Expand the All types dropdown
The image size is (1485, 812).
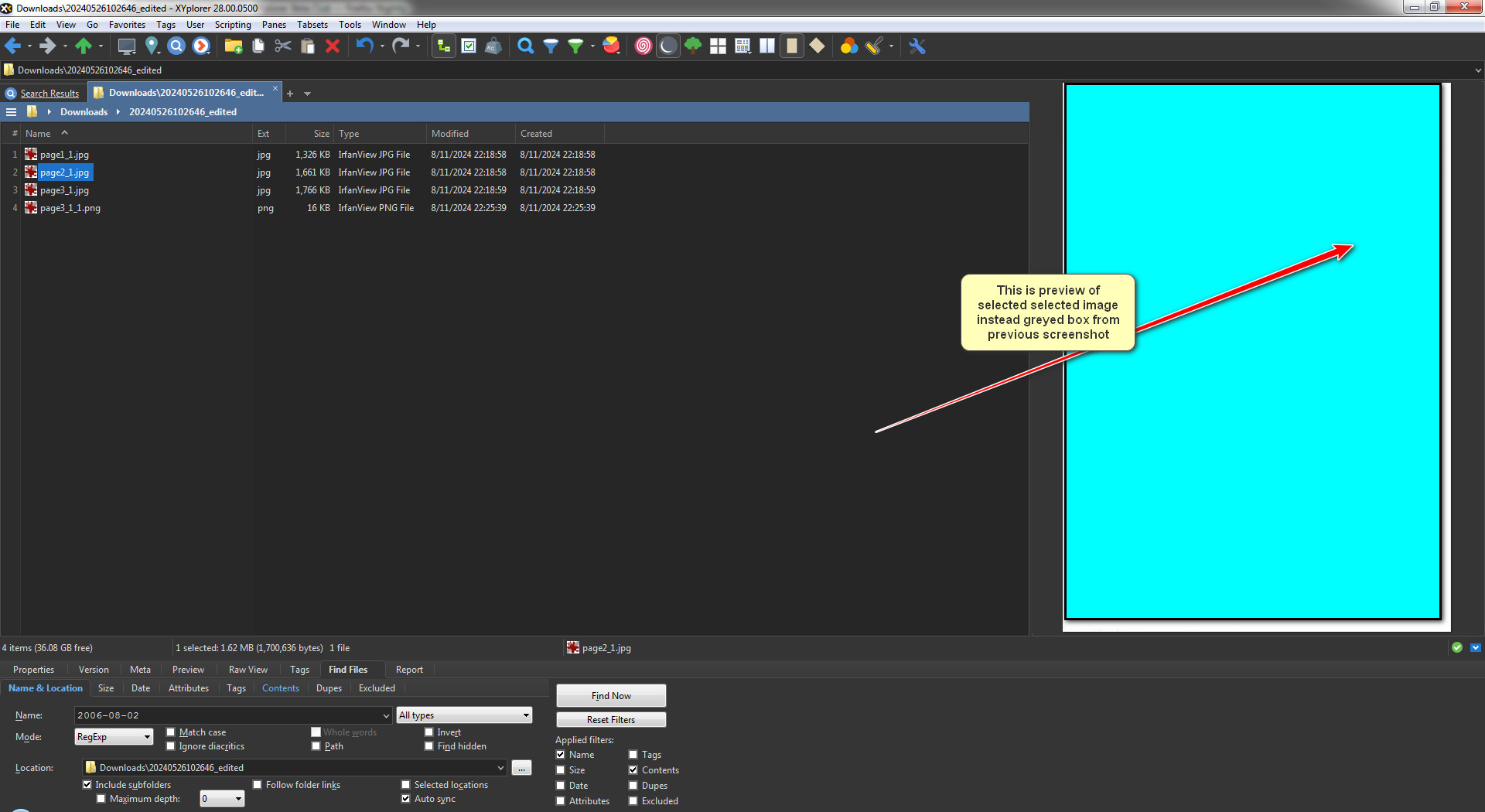(464, 715)
